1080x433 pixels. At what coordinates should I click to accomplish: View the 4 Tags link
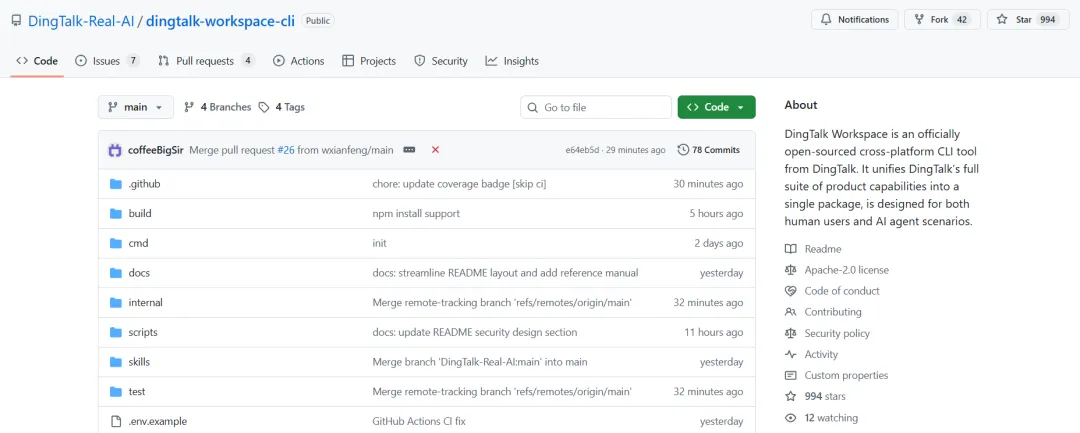click(x=282, y=107)
